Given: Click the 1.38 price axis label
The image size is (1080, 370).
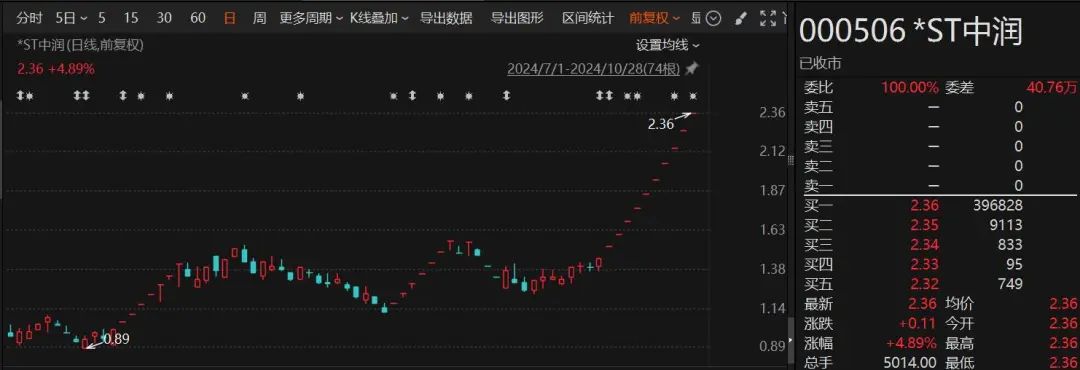Looking at the screenshot, I should tap(772, 269).
